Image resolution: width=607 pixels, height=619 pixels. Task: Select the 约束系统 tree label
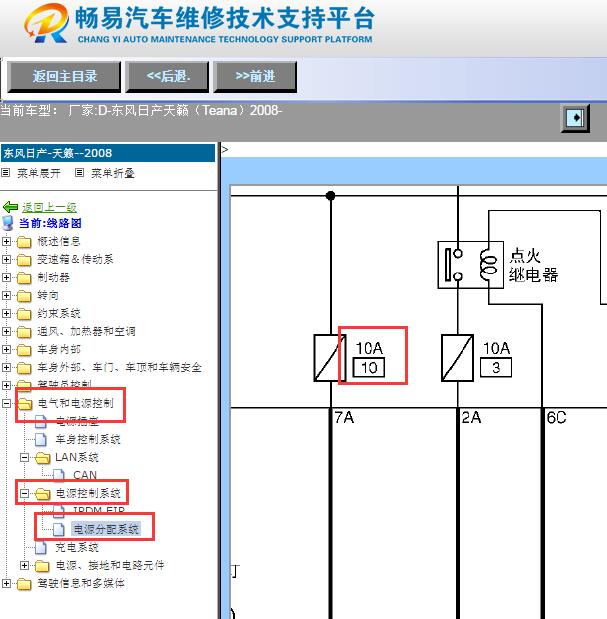click(59, 313)
